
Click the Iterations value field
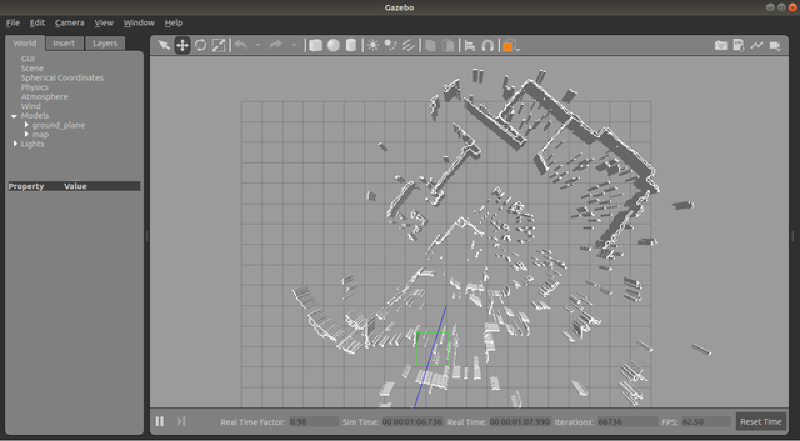[x=628, y=422]
